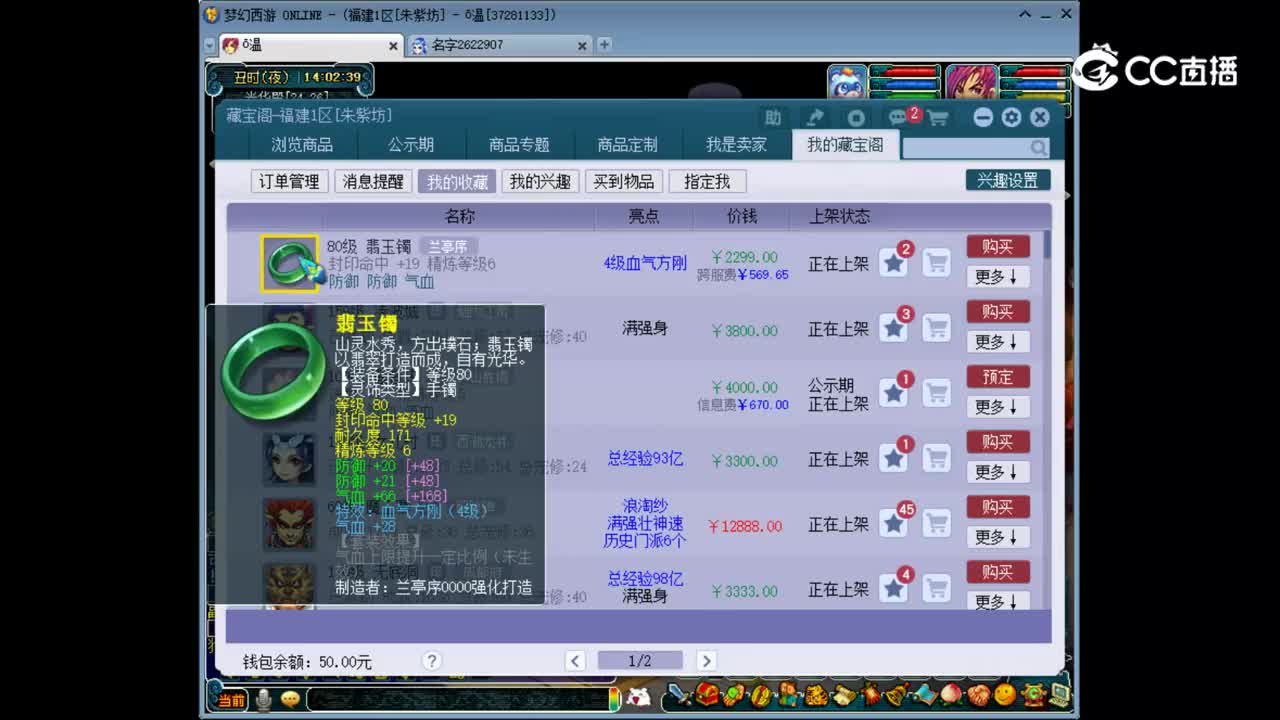
Task: Toggle the favorite star on the ¥12888.00 row
Action: click(x=894, y=523)
